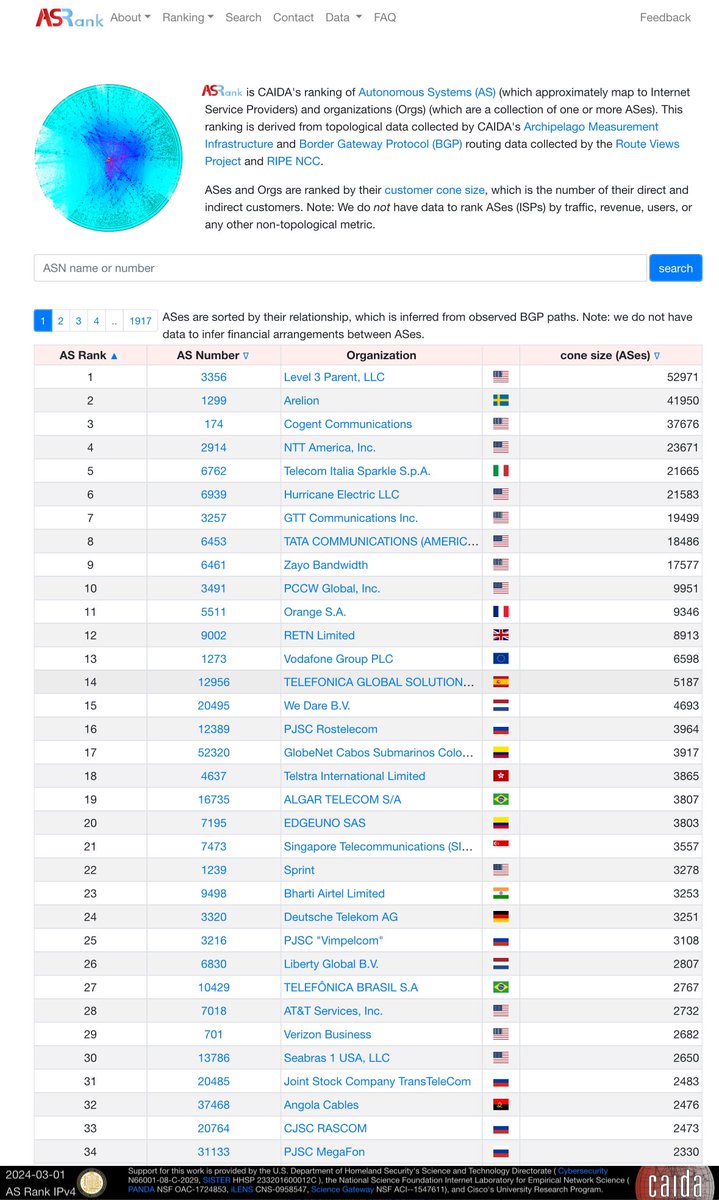Click the UK flag beside RETN Limited
Viewport: 719px width, 1200px height.
point(501,635)
